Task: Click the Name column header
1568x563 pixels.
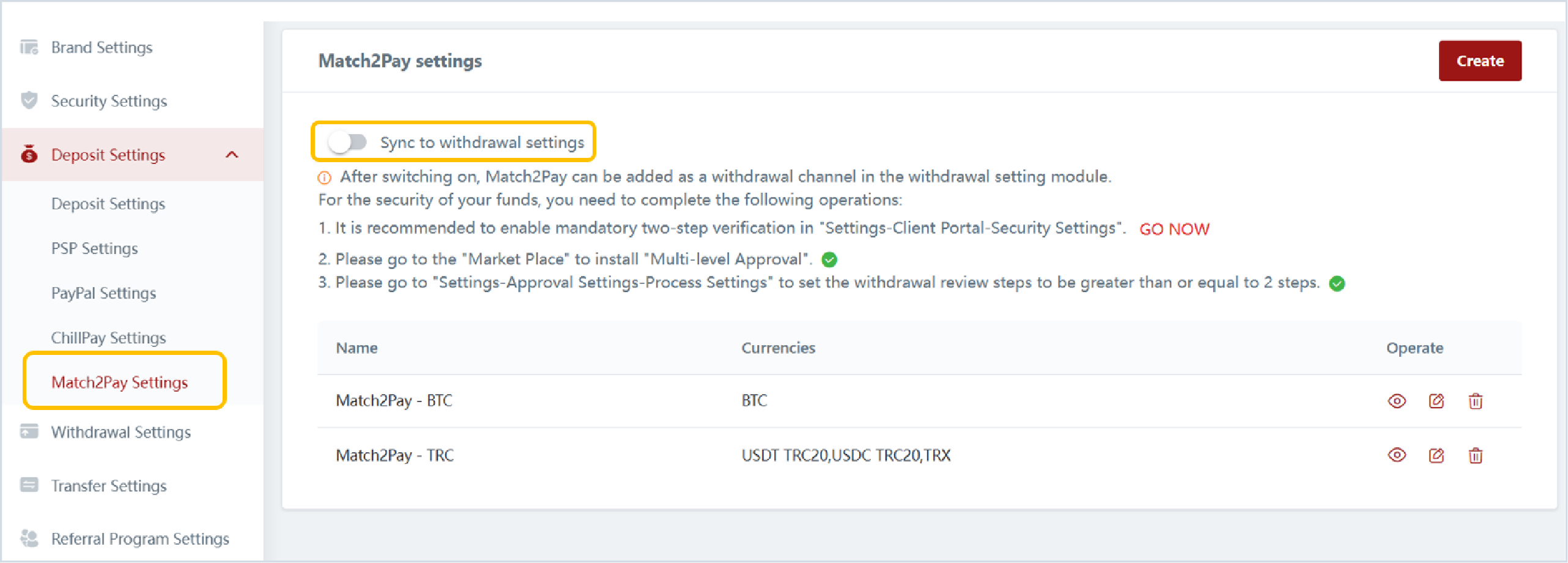Action: coord(357,348)
